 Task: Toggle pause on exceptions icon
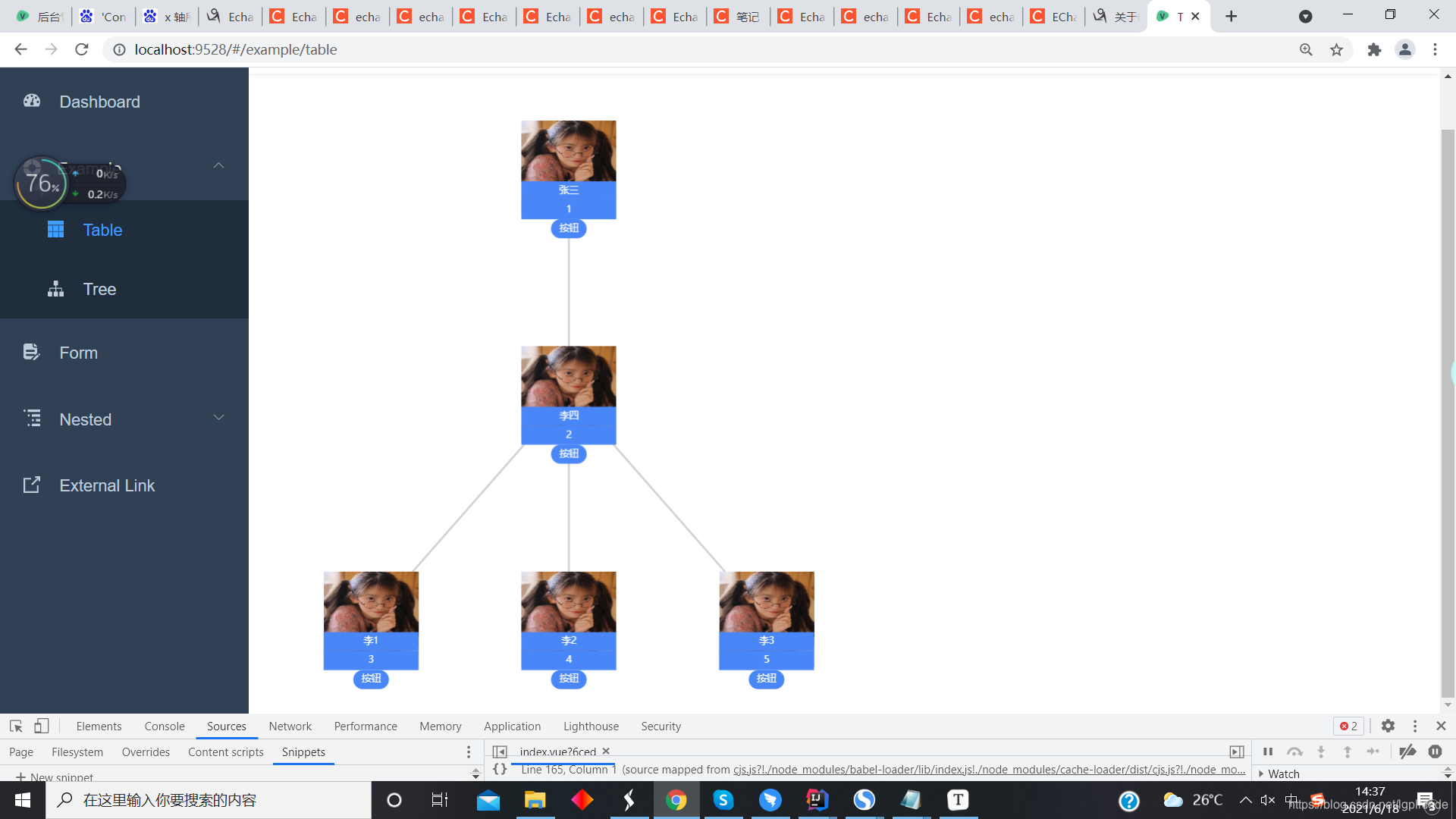point(1435,752)
